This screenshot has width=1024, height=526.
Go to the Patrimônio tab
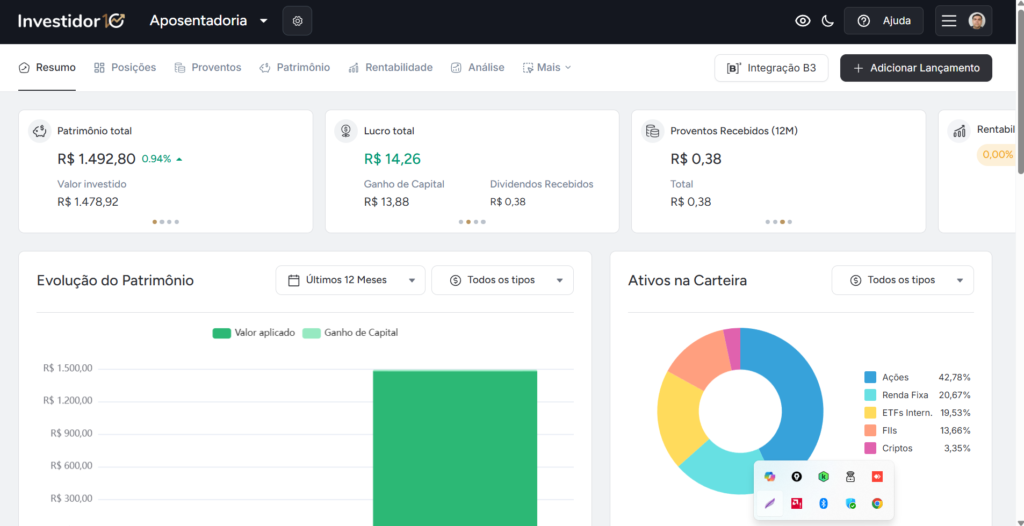(x=295, y=67)
